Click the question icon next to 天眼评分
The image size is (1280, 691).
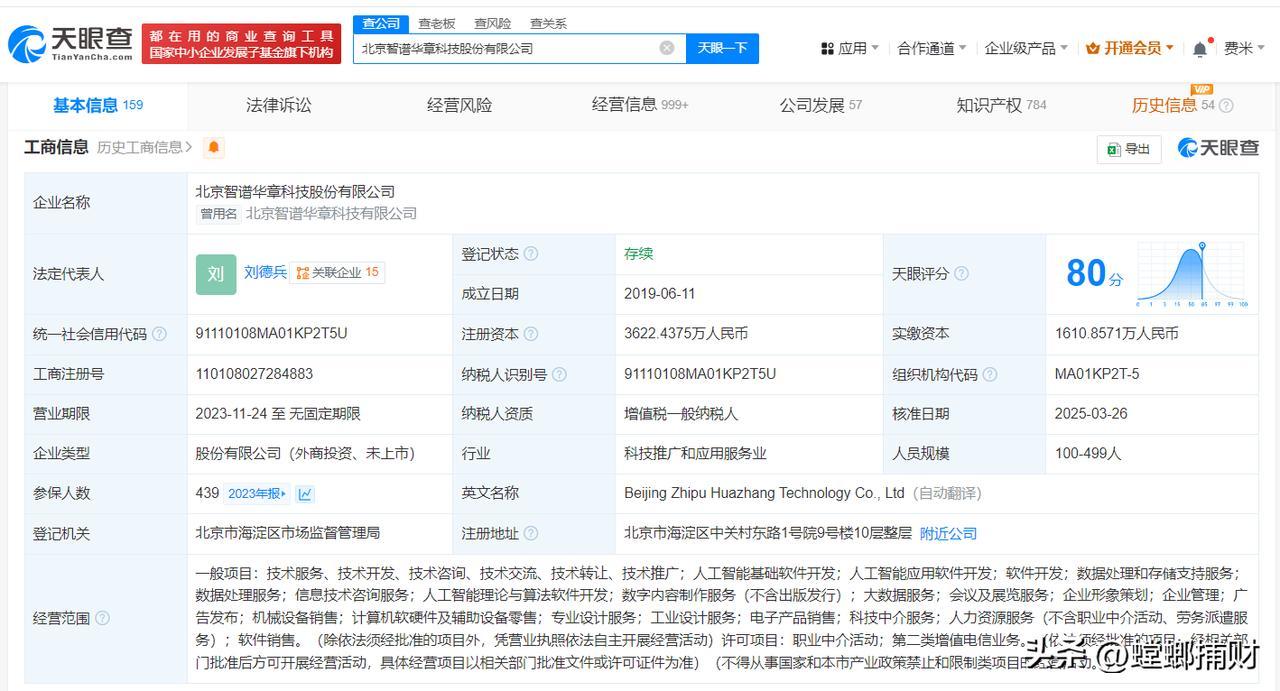tap(961, 274)
